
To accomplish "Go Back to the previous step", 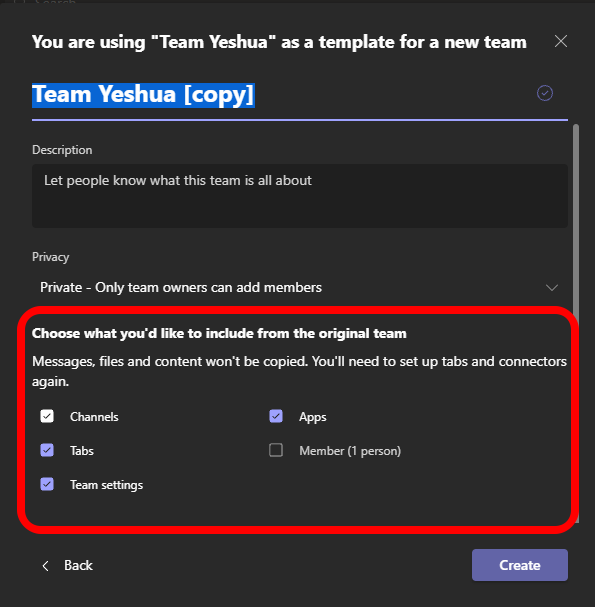I will point(67,566).
